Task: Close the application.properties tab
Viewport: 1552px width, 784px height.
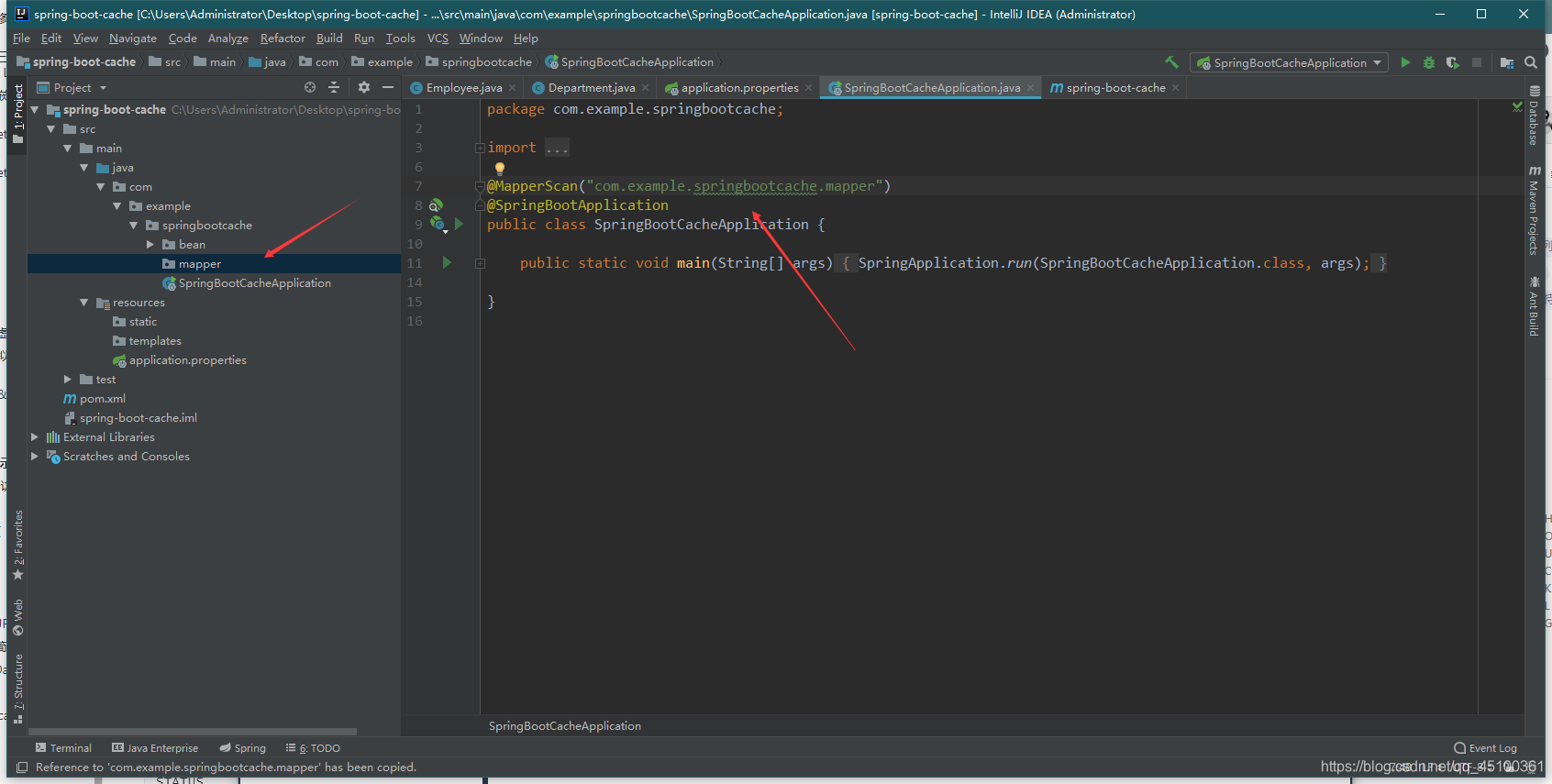Action: (808, 88)
